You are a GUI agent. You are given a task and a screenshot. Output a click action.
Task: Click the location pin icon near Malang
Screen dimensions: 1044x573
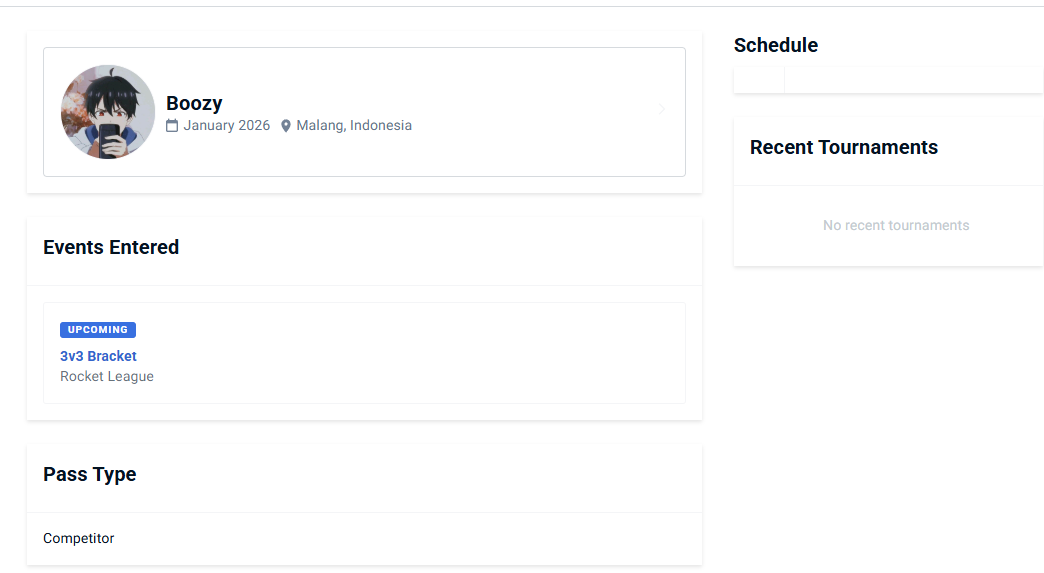pos(286,126)
